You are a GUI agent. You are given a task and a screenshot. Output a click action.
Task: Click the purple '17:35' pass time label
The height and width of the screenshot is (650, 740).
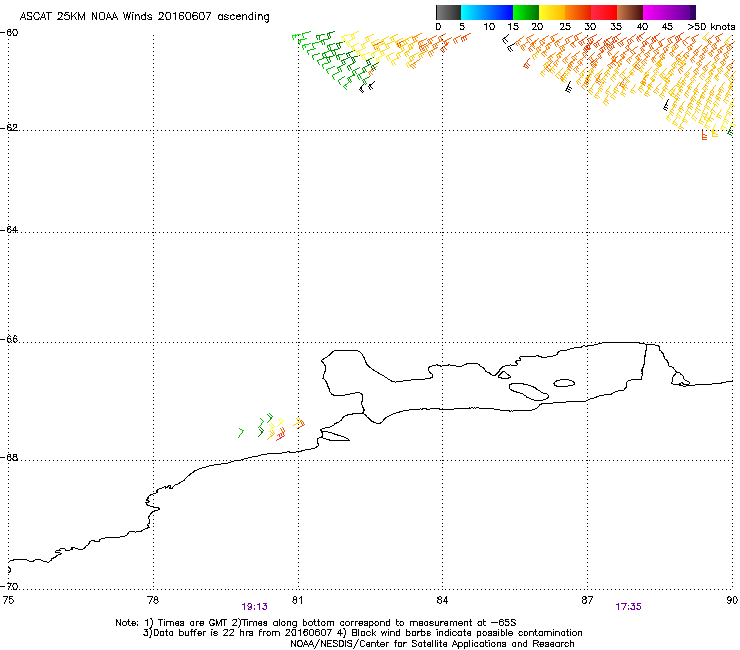pos(628,607)
